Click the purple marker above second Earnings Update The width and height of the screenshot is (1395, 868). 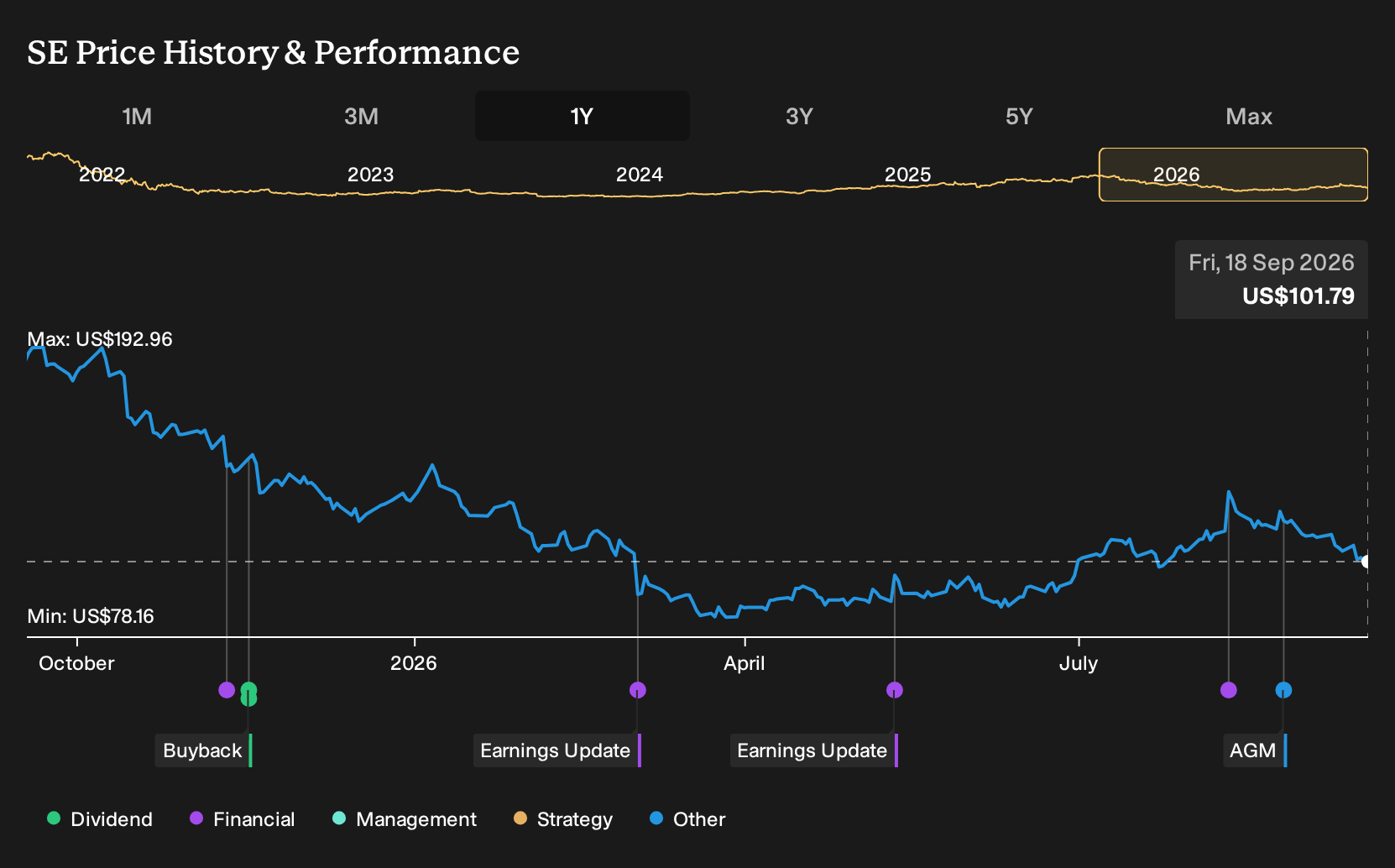pos(895,690)
